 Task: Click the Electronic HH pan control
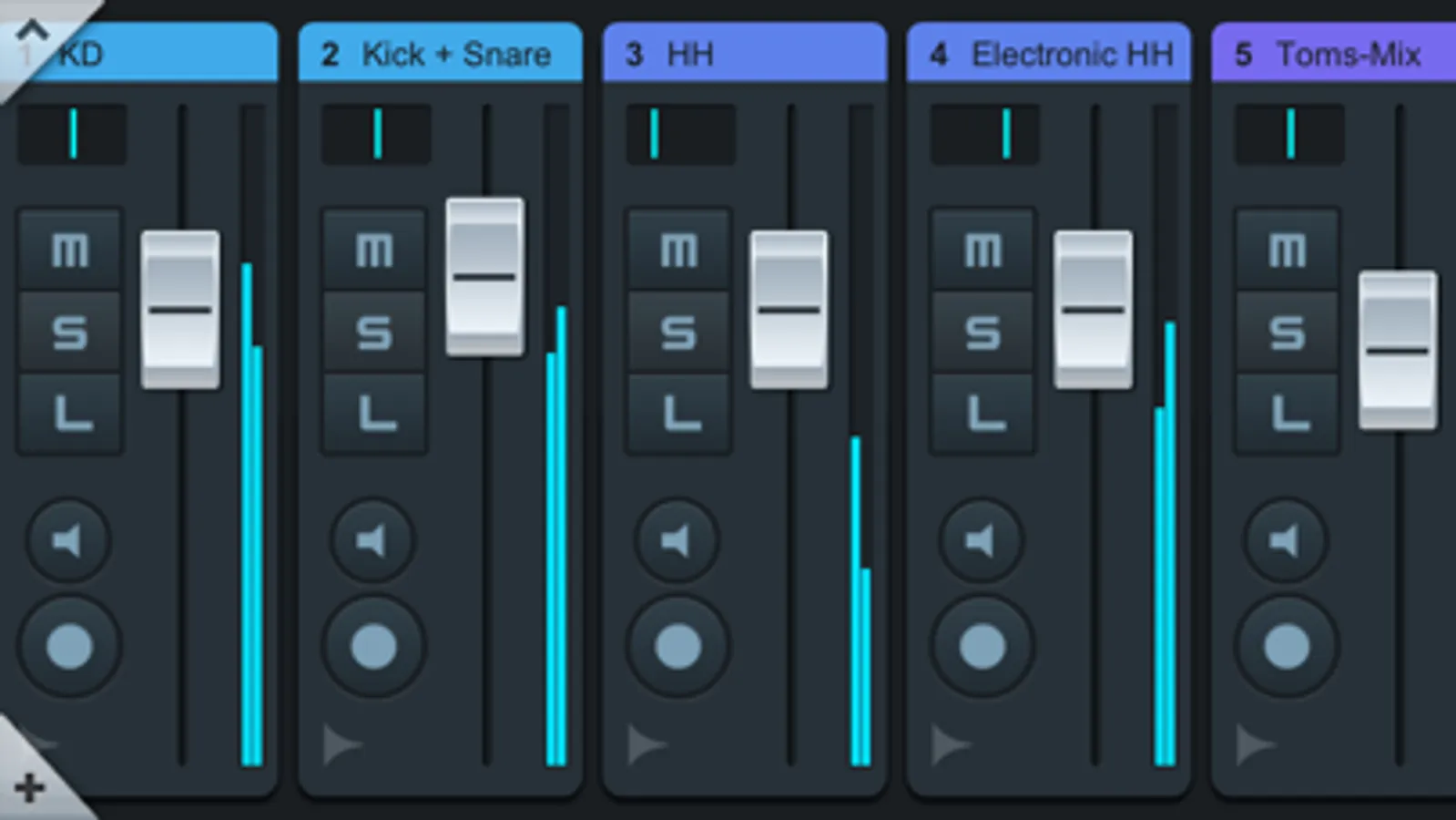984,134
